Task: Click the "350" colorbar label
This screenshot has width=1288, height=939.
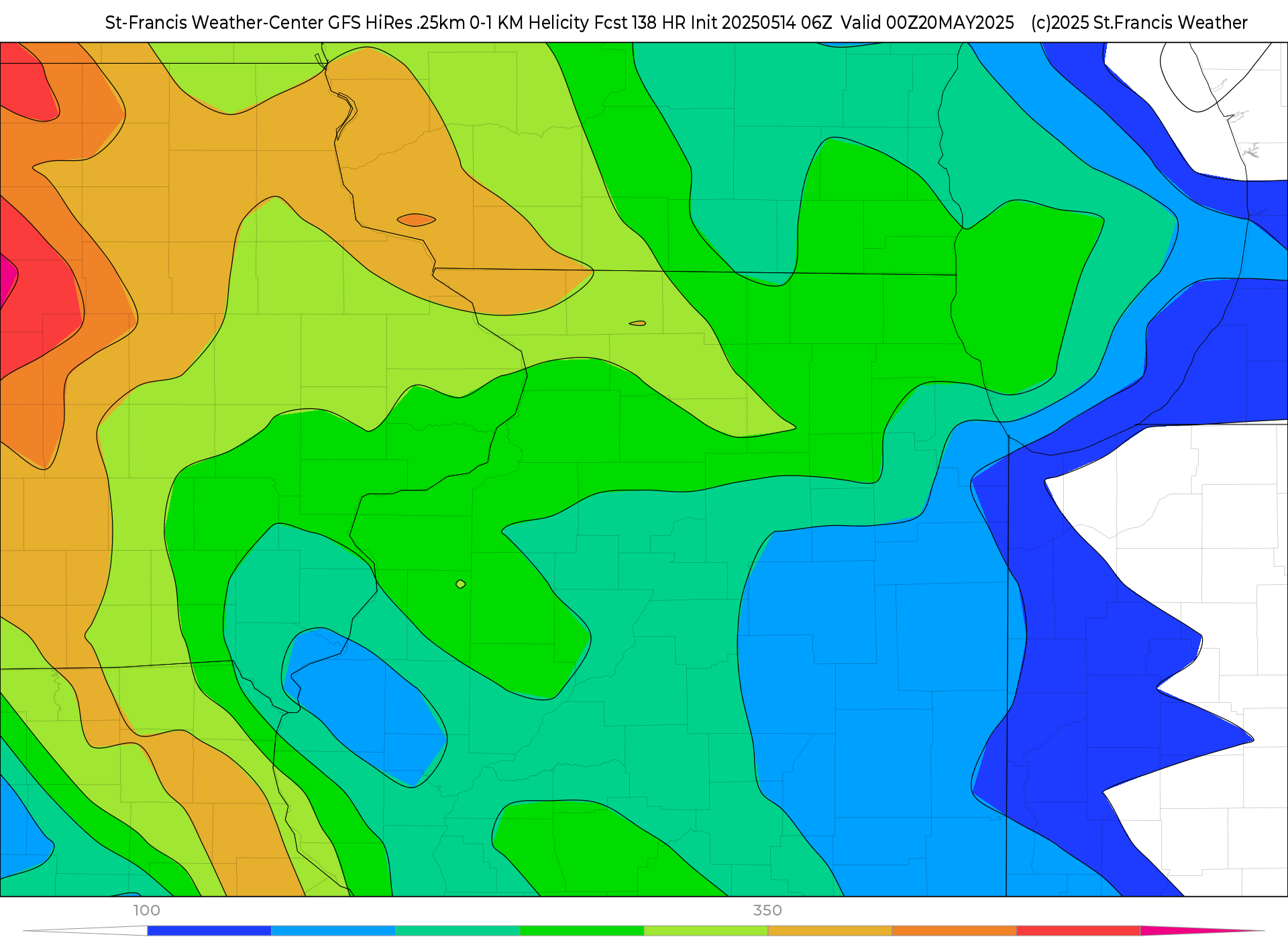Action: coord(767,910)
